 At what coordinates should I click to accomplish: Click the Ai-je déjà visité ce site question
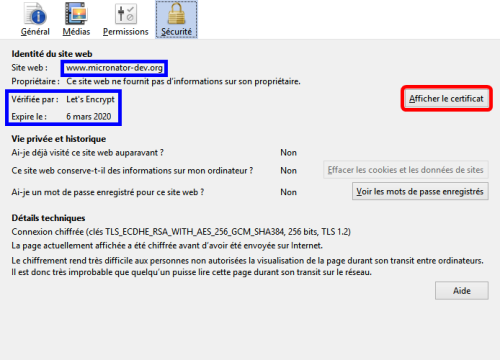[x=87, y=153]
